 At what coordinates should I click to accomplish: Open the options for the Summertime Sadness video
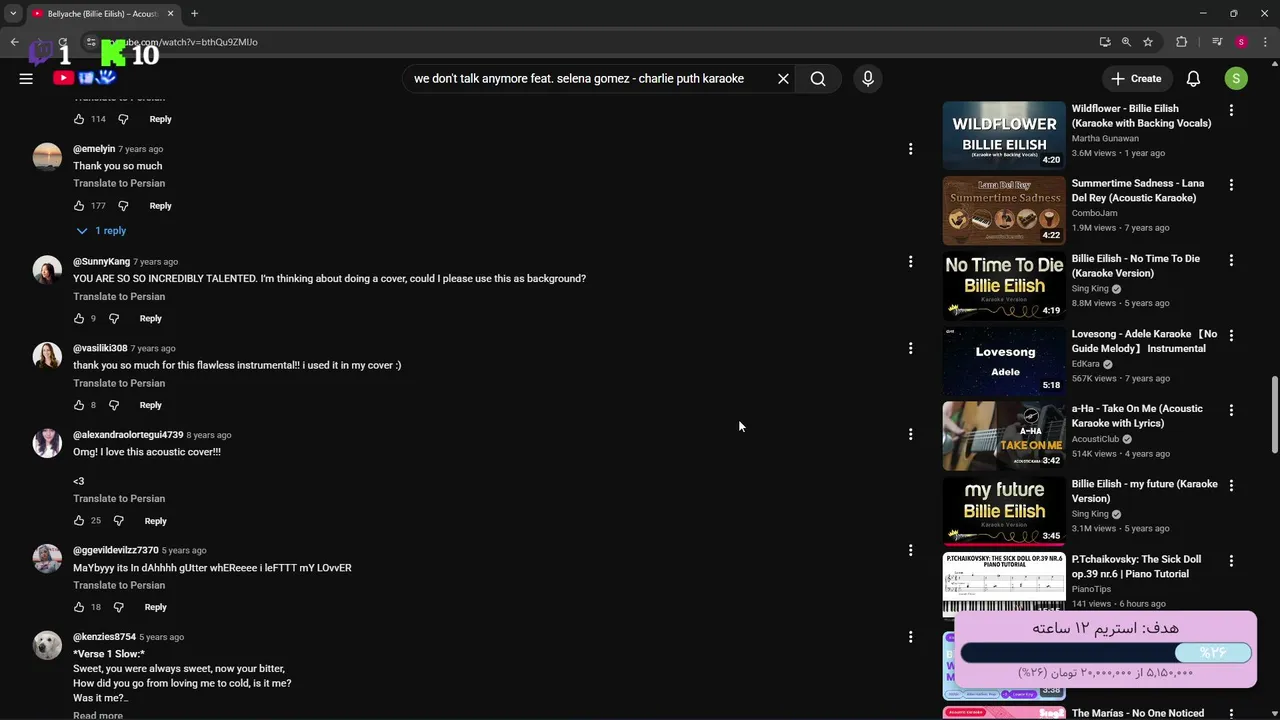coord(1231,185)
